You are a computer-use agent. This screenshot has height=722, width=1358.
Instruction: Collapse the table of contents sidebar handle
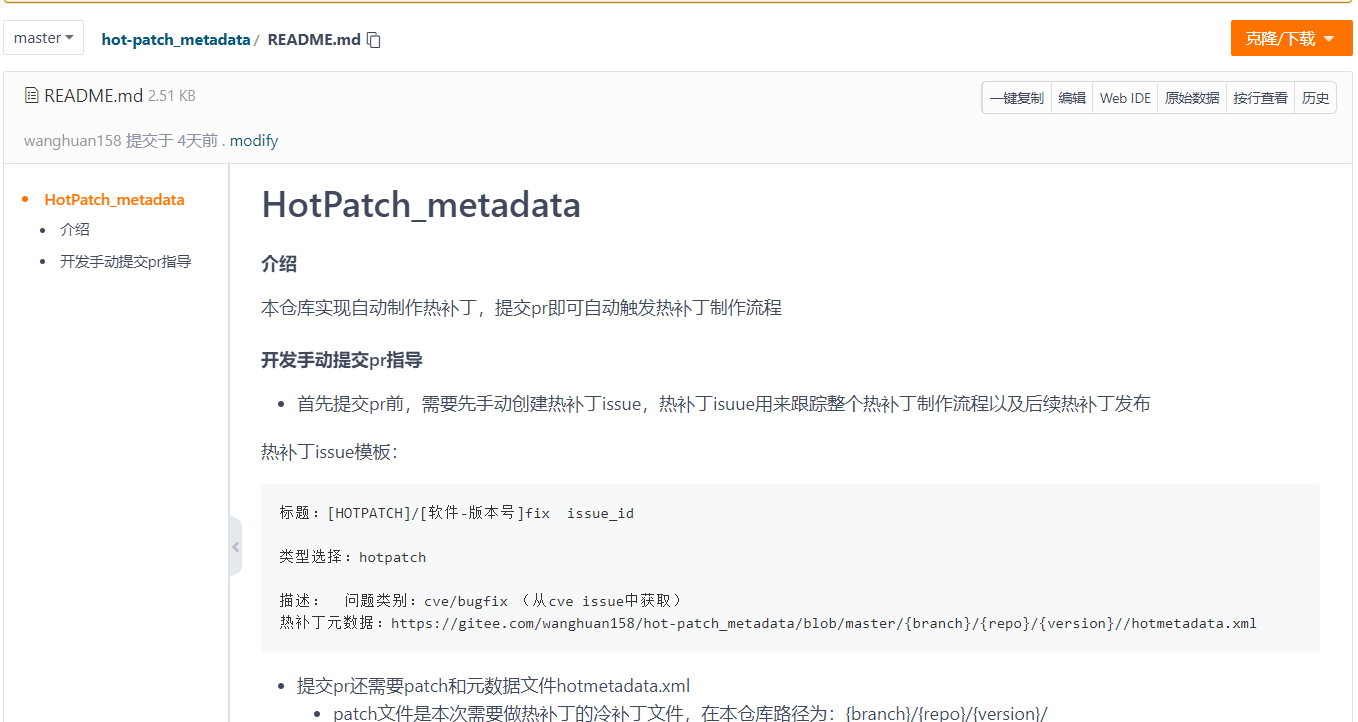235,547
